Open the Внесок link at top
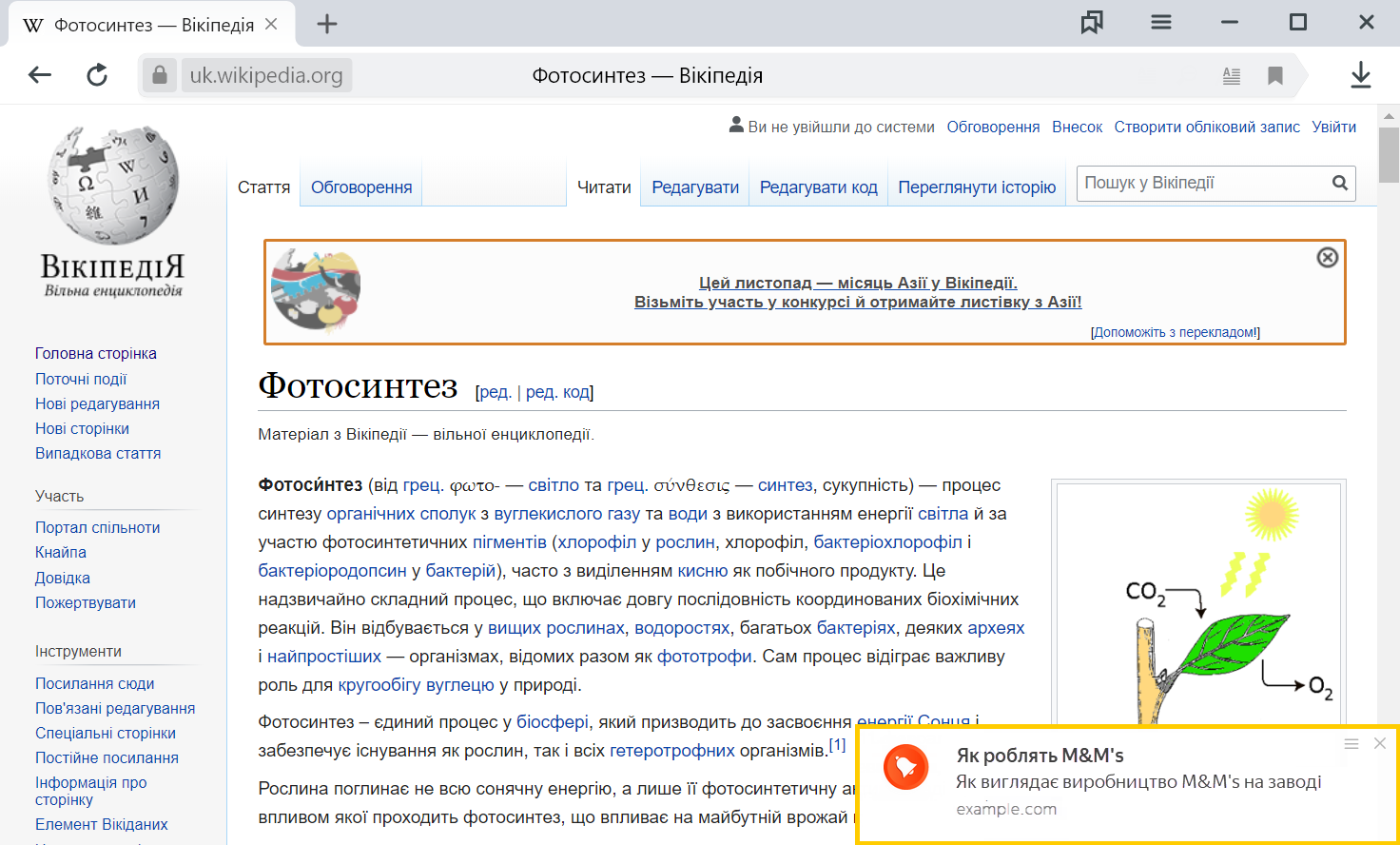 1077,127
